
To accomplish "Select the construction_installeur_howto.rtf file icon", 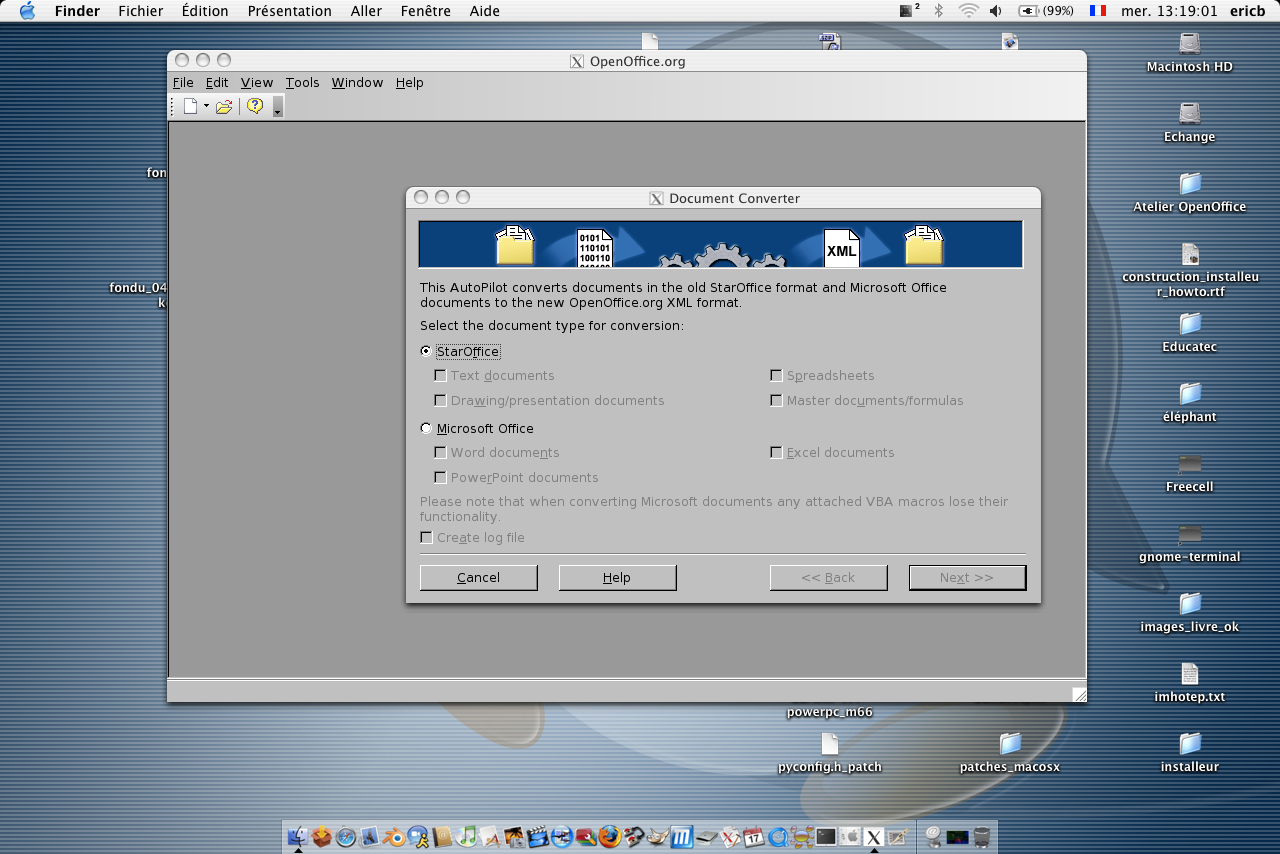I will click(x=1189, y=254).
